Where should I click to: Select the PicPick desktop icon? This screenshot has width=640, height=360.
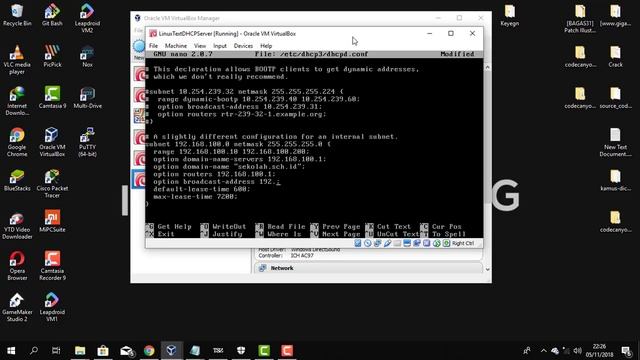pos(52,56)
